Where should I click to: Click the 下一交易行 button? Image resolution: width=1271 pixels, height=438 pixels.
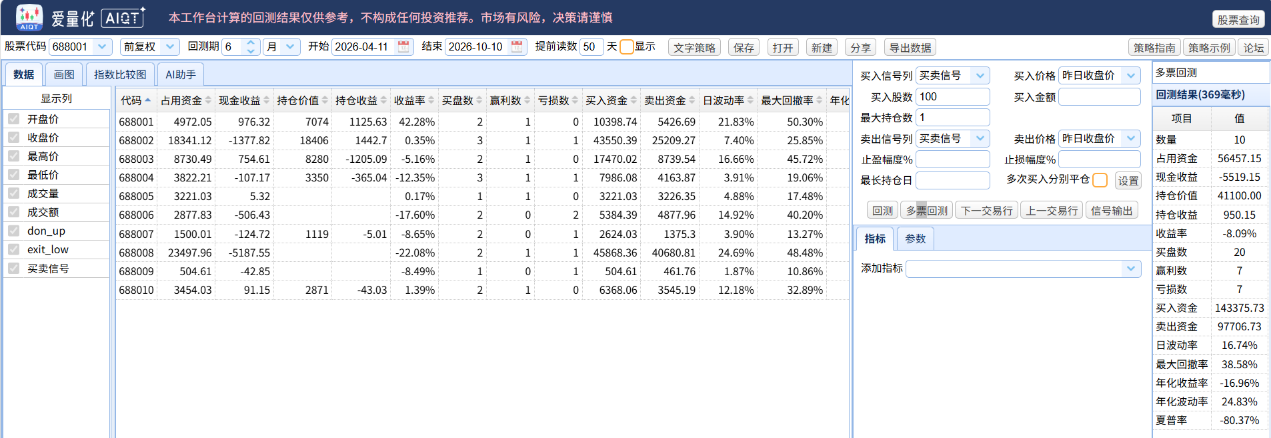pyautogui.click(x=986, y=210)
